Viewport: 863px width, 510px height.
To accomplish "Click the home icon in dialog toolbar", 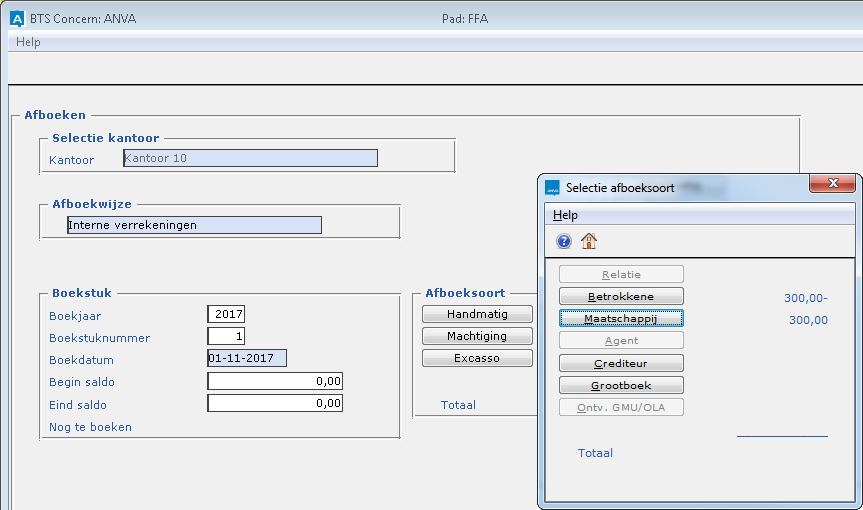I will click(589, 241).
